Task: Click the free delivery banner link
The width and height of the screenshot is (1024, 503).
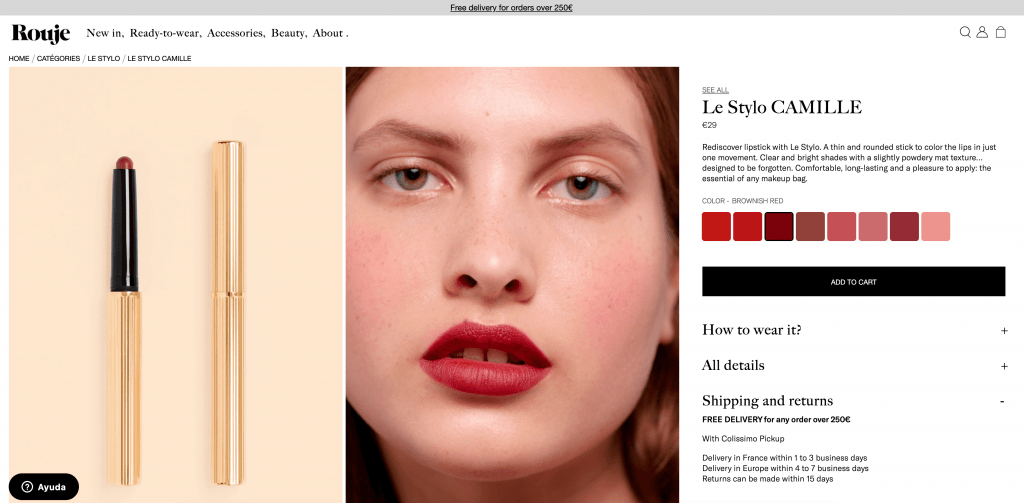Action: coord(511,8)
